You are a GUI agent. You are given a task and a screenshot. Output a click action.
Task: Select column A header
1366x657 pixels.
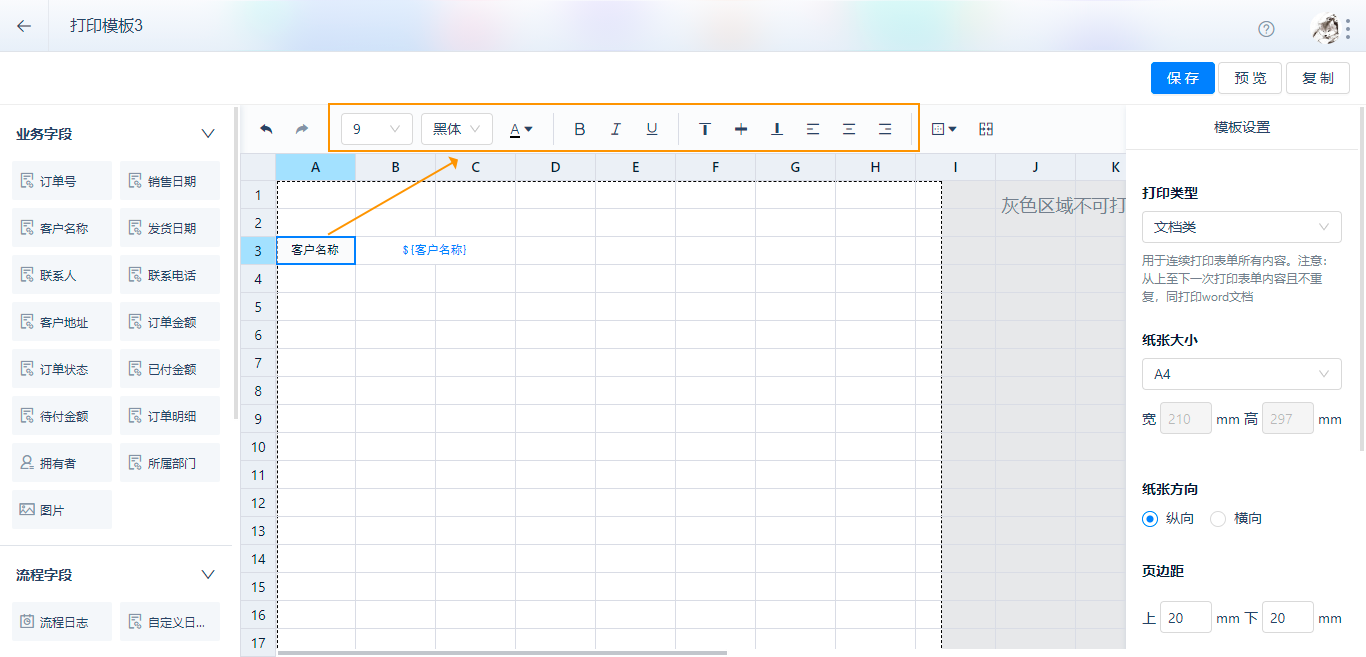pyautogui.click(x=316, y=167)
